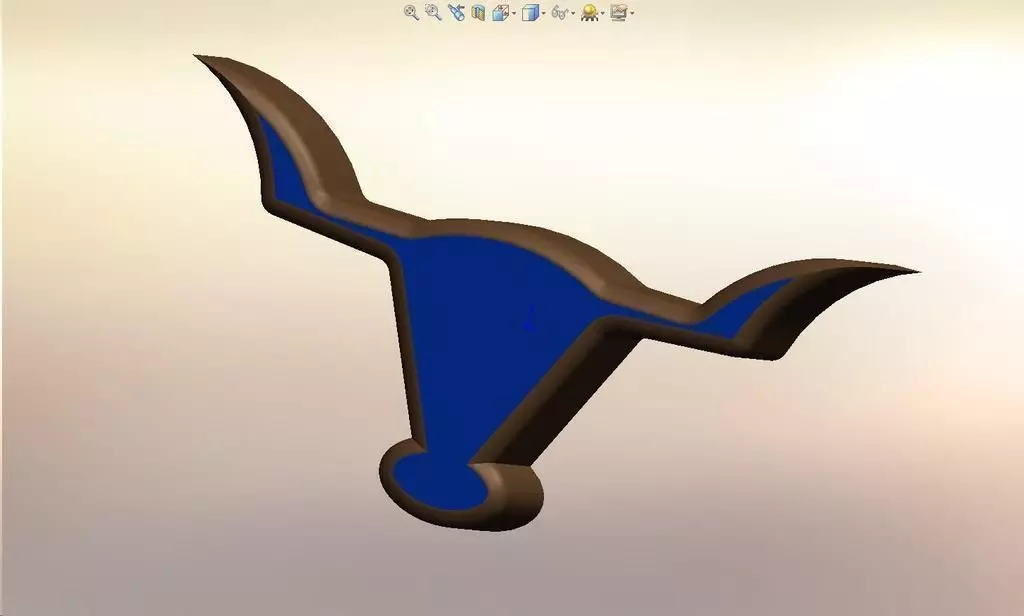Image resolution: width=1024 pixels, height=616 pixels.
Task: Click the Apply Scene sphere icon
Action: [589, 12]
